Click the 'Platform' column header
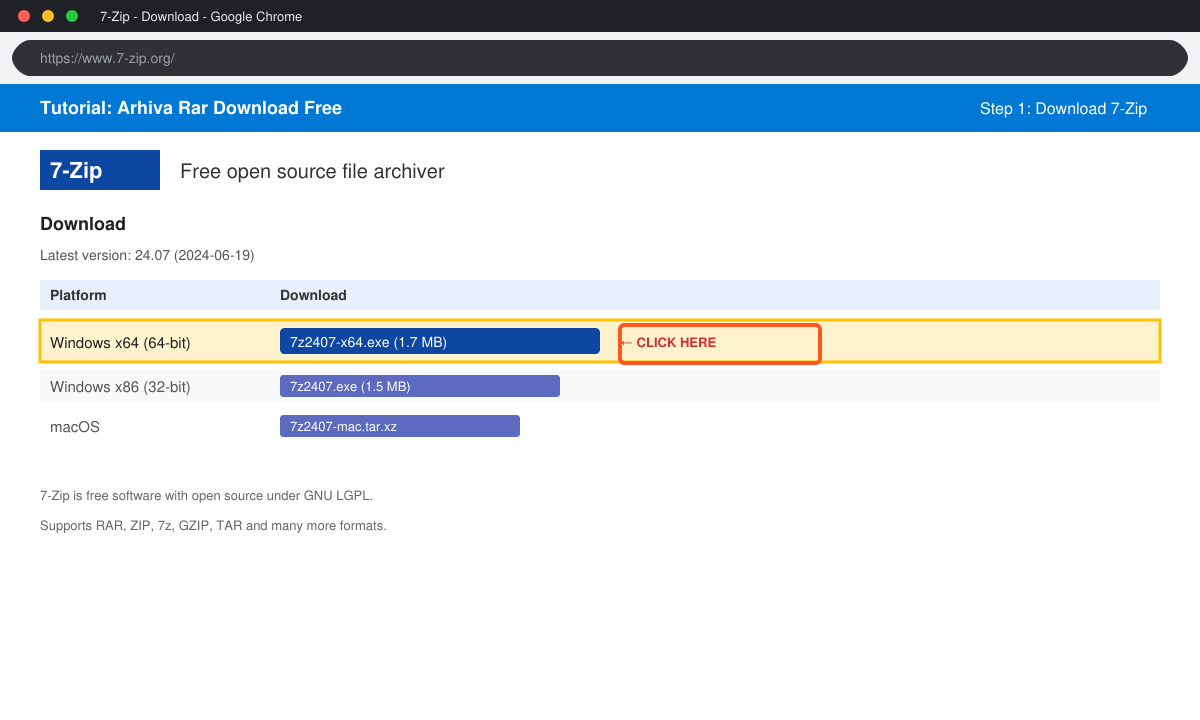The image size is (1200, 720). 78,295
